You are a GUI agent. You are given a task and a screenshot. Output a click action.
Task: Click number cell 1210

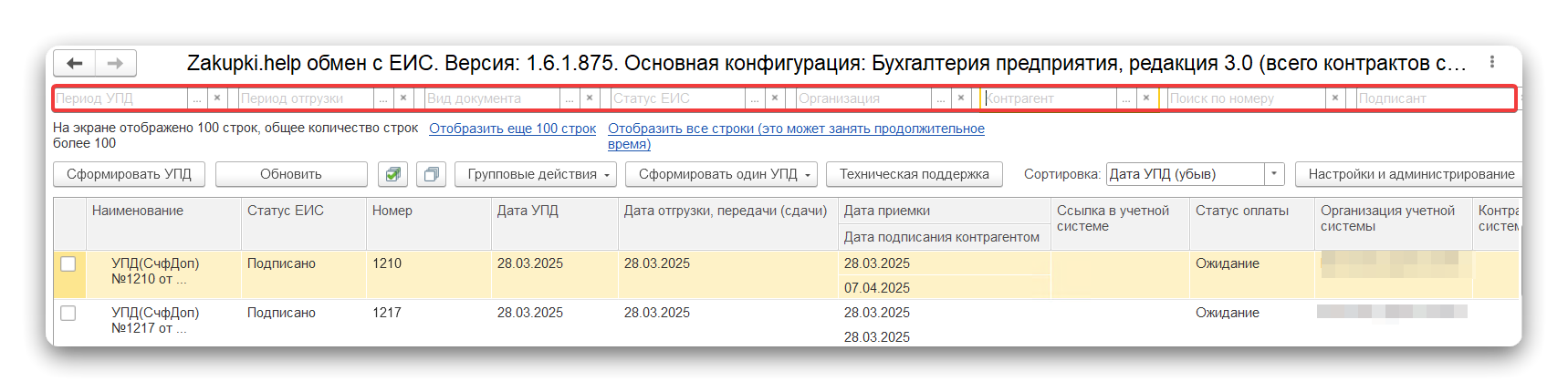pos(429,273)
